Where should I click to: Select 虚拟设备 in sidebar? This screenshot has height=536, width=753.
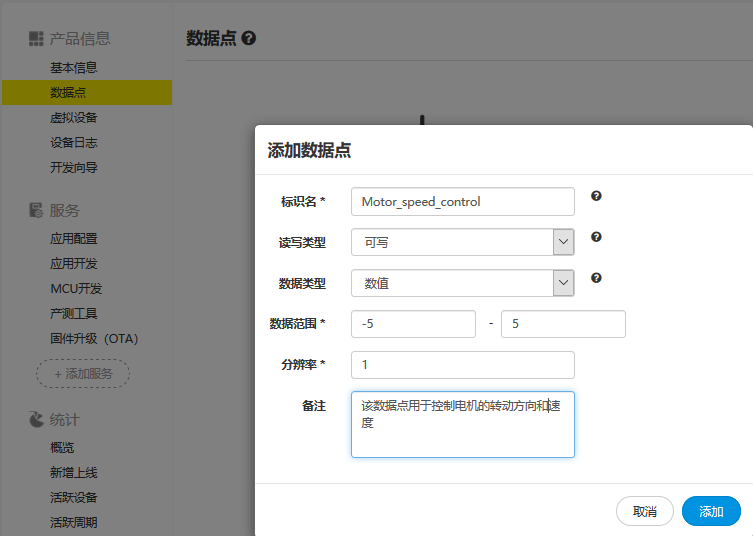pyautogui.click(x=74, y=118)
